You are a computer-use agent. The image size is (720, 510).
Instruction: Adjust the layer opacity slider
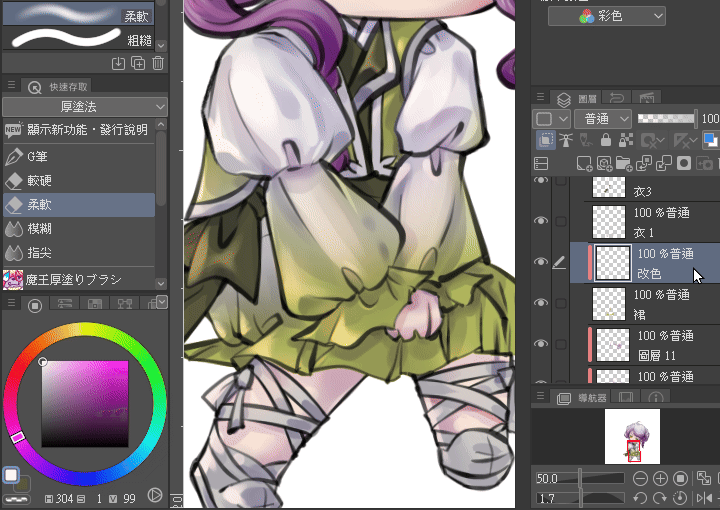click(x=667, y=119)
